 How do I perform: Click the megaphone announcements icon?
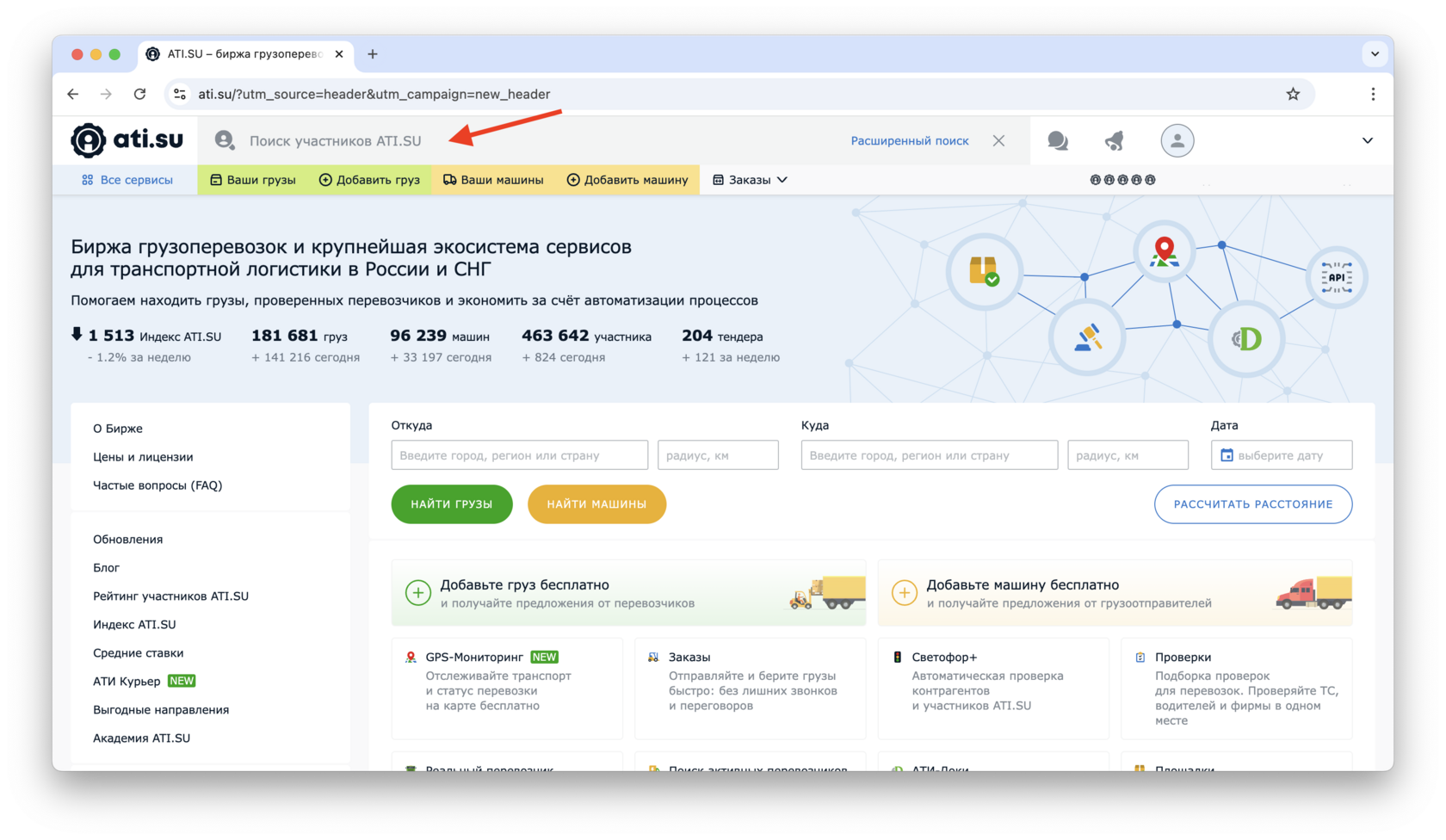1115,140
